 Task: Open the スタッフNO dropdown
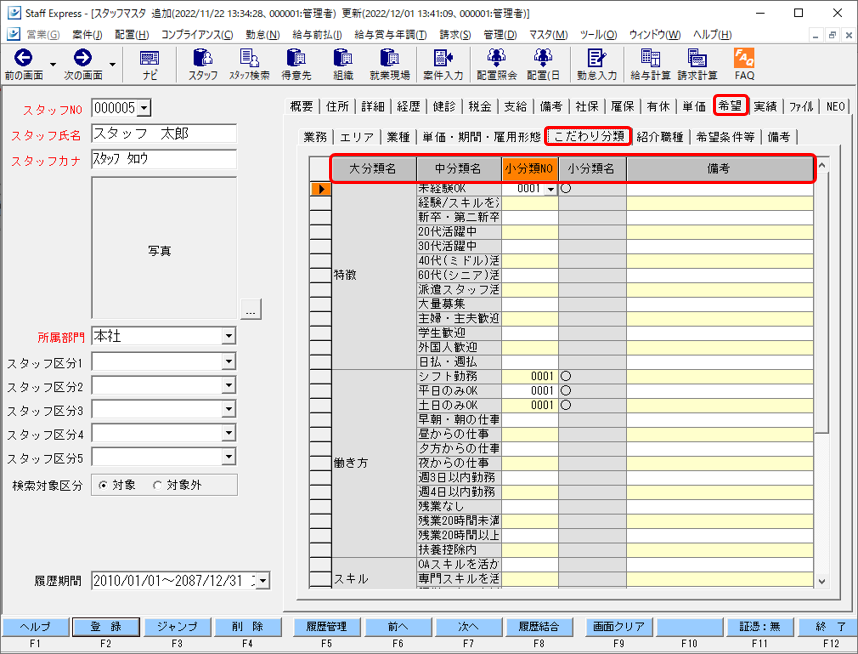click(144, 108)
